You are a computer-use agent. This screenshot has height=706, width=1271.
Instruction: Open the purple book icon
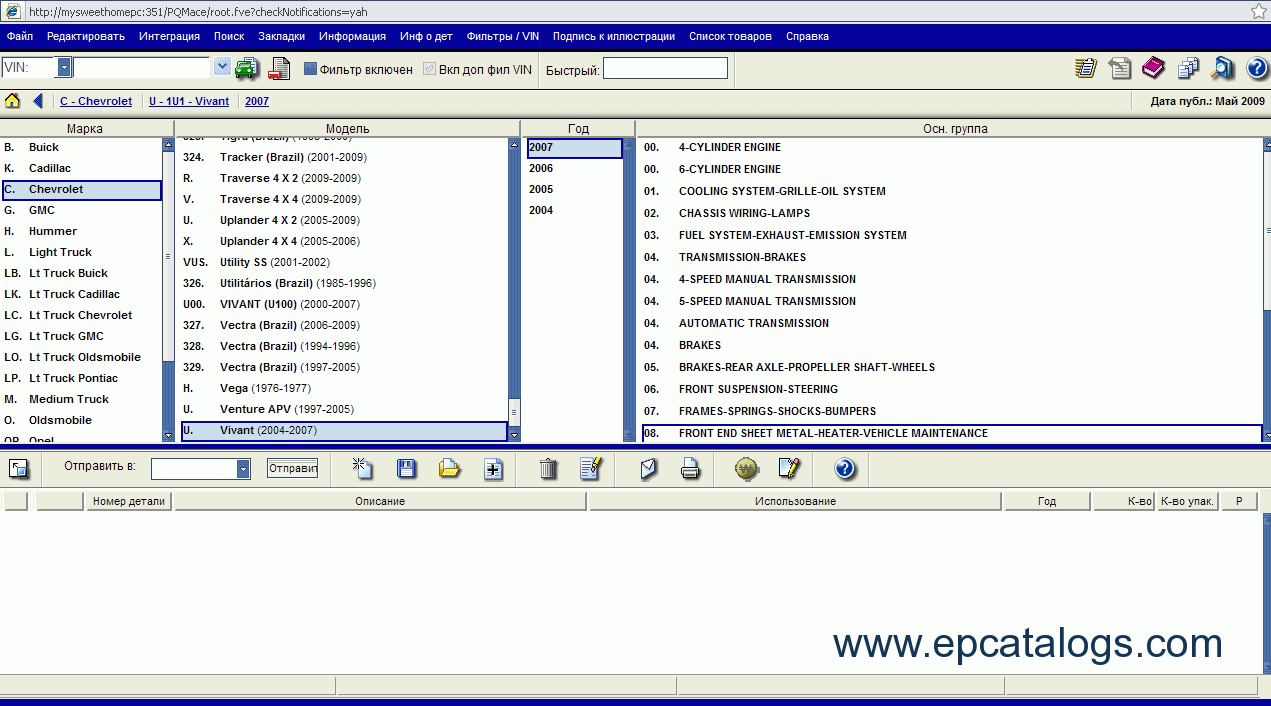tap(1153, 68)
